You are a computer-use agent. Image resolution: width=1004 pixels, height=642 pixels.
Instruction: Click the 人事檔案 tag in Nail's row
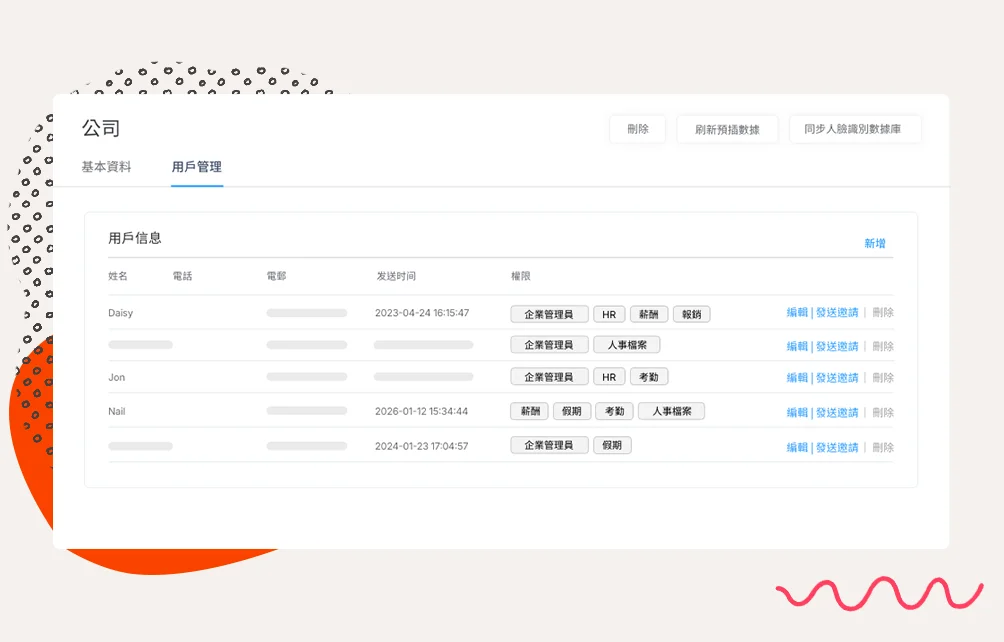(671, 411)
